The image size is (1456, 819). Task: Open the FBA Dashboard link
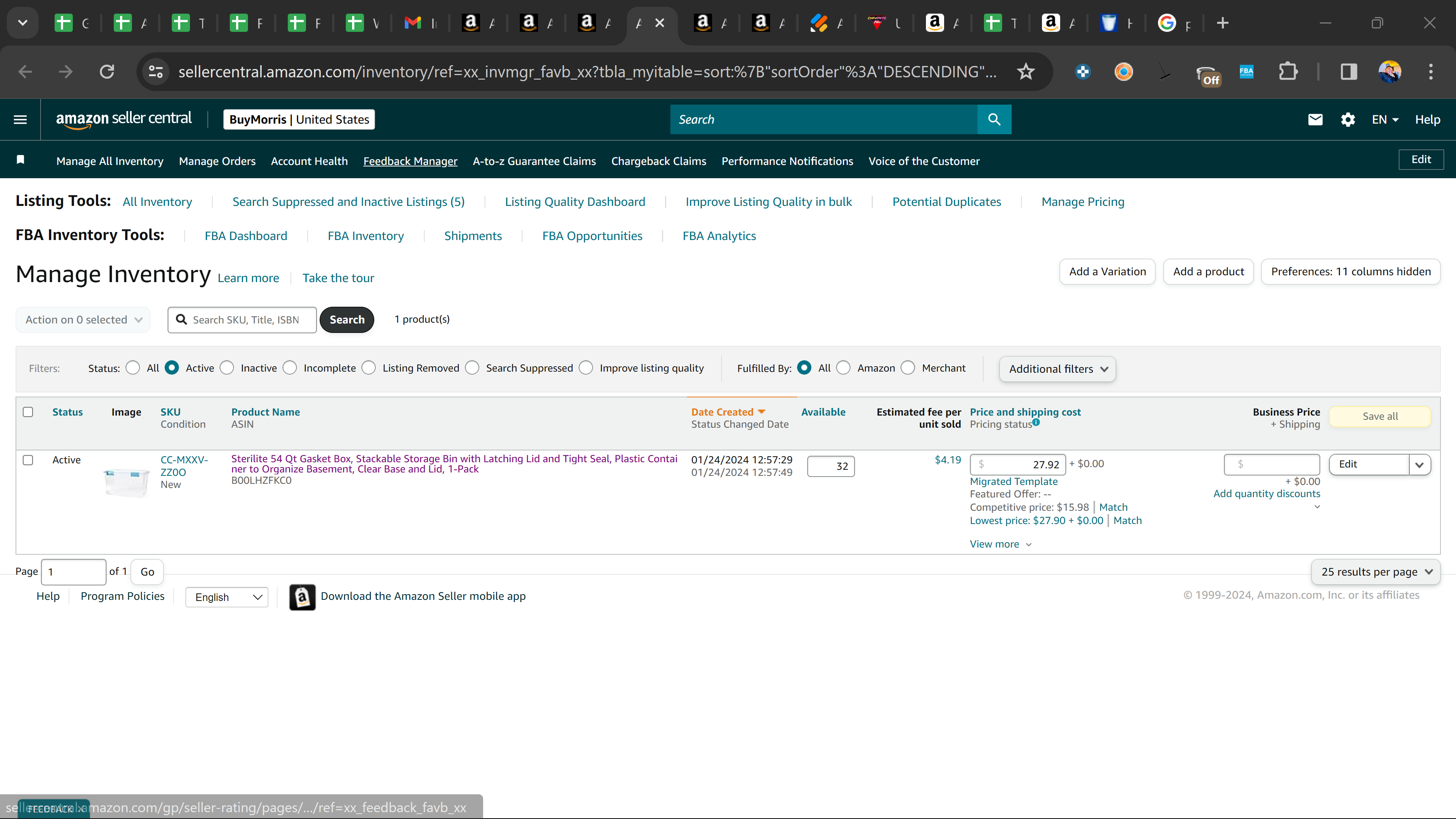[x=246, y=236]
